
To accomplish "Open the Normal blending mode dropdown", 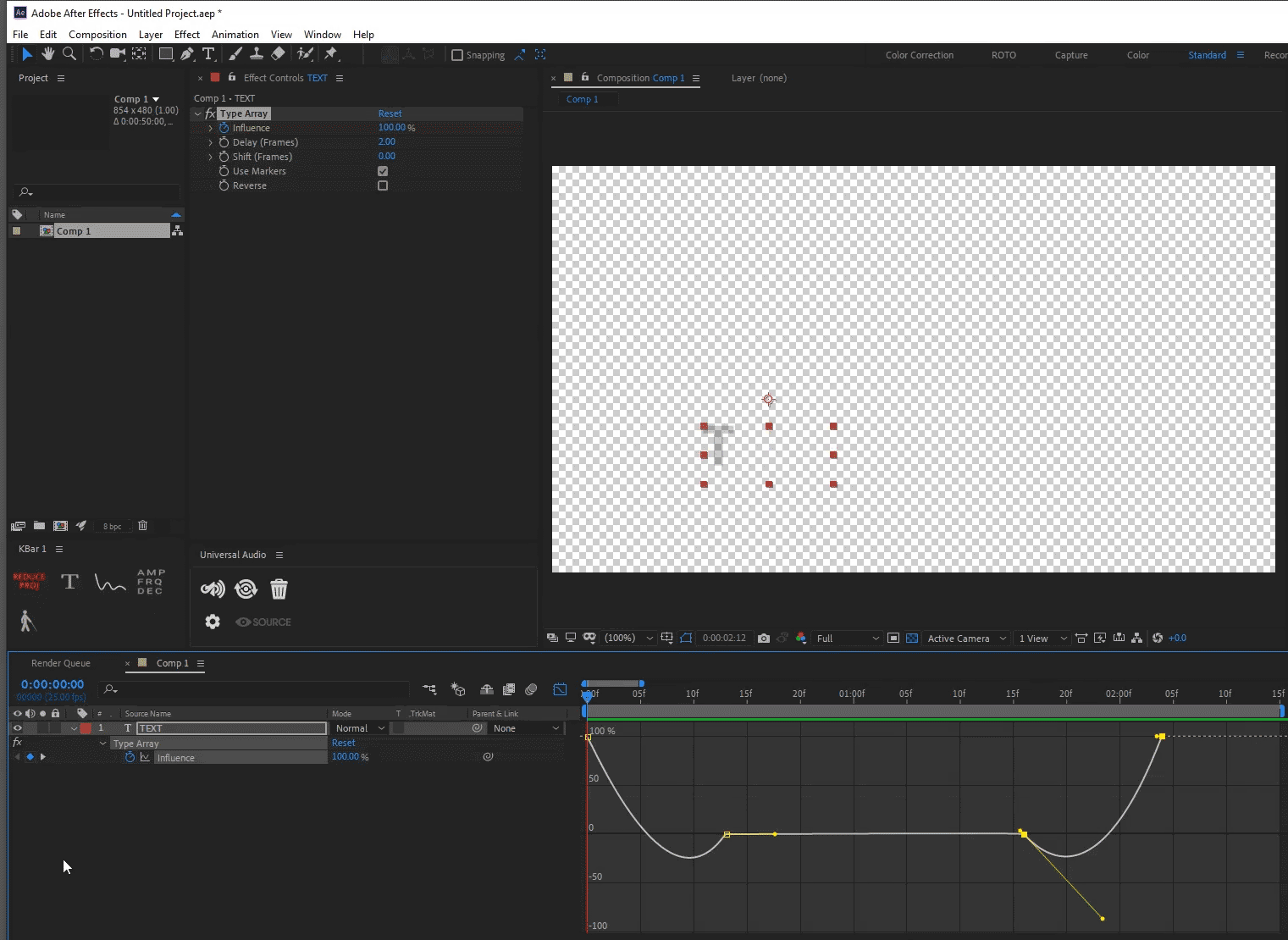I will tap(360, 728).
